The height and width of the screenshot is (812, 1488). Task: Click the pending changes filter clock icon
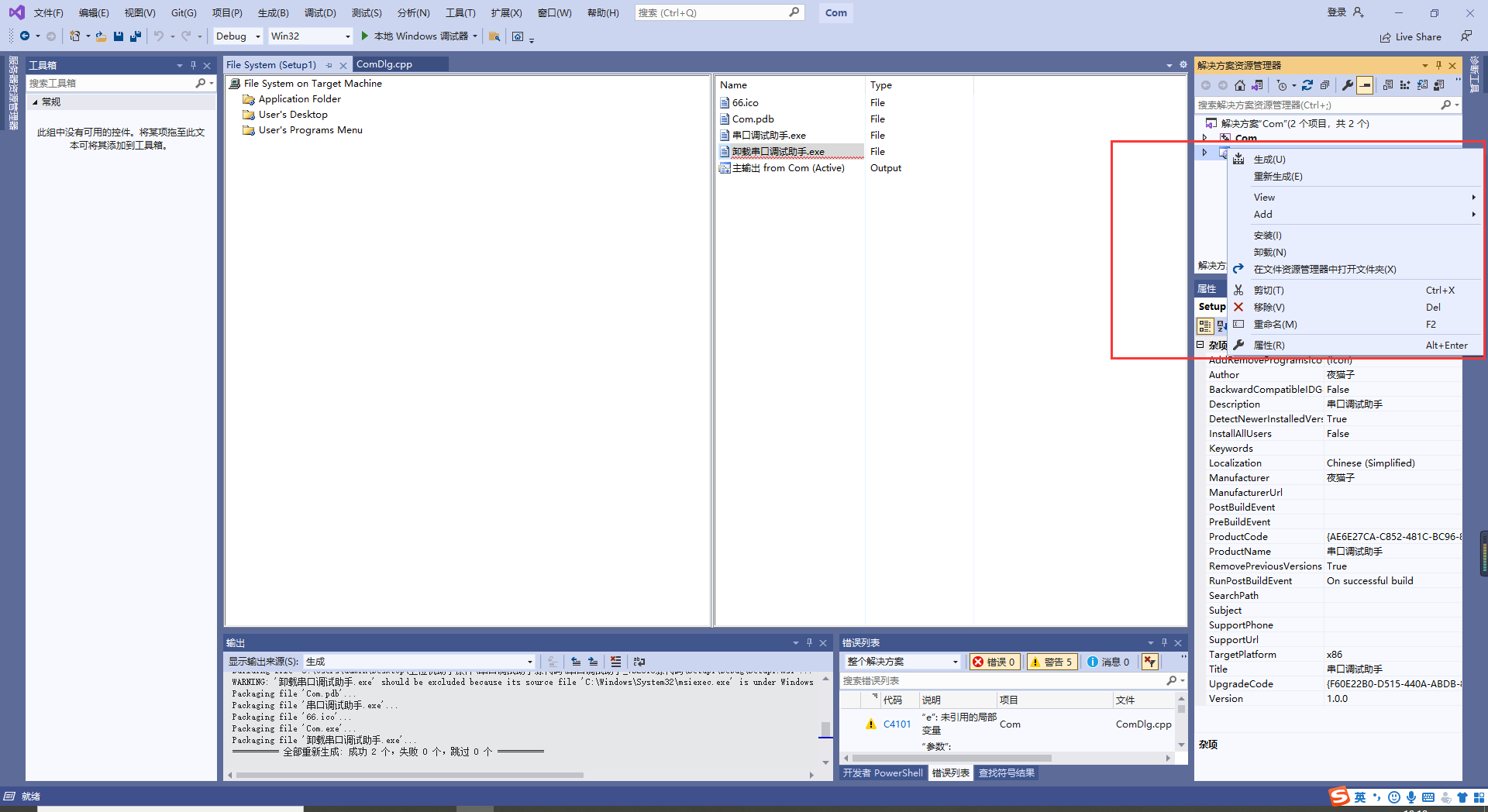pos(1282,85)
